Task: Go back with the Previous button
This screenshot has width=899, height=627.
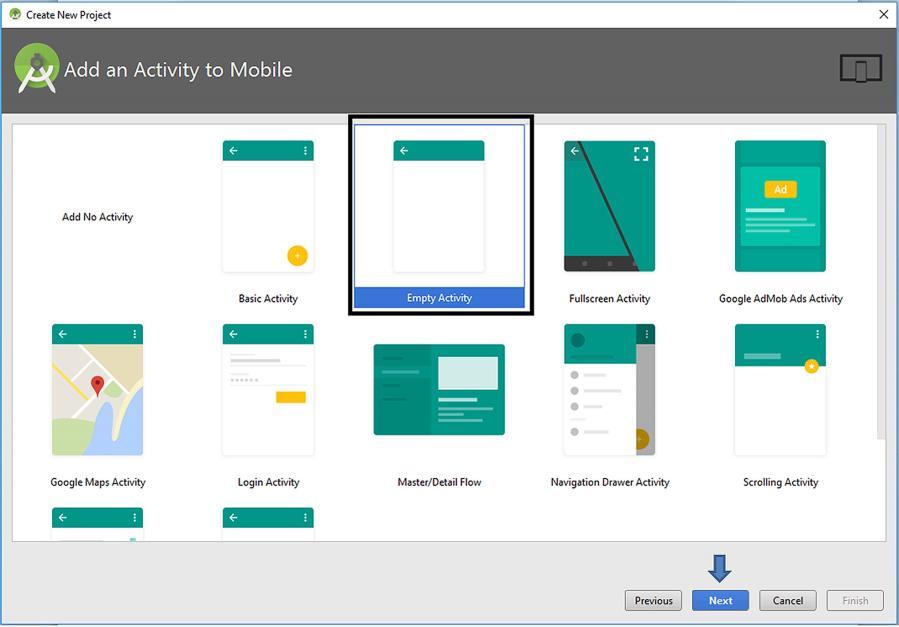Action: point(653,601)
